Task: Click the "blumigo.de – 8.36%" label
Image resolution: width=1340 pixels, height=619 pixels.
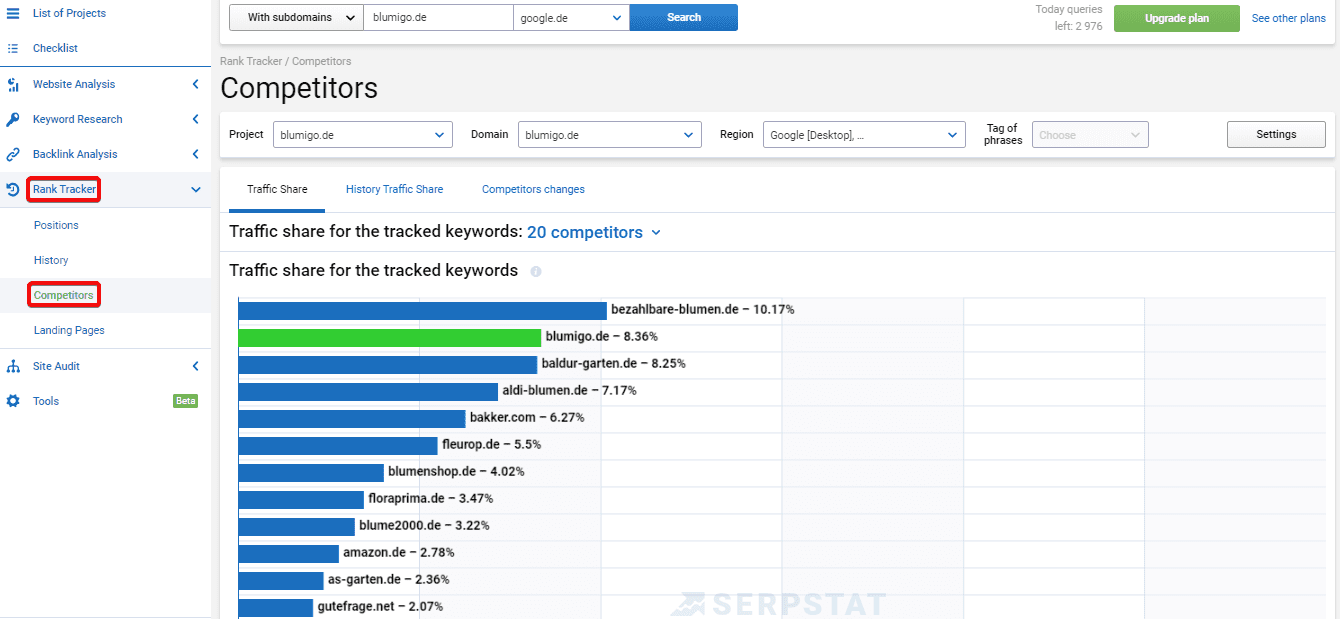Action: [x=602, y=337]
